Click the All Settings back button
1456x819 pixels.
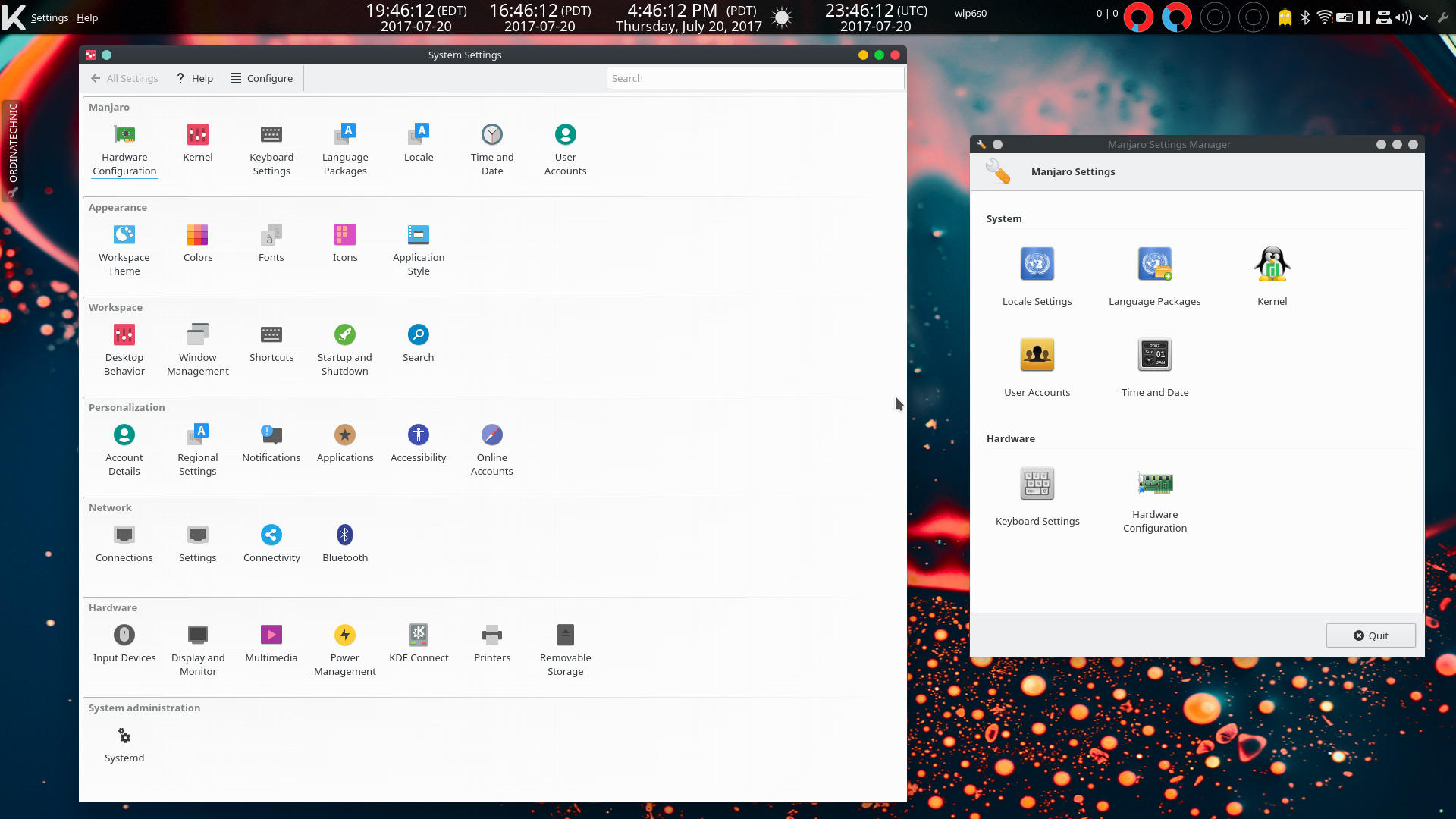point(124,78)
